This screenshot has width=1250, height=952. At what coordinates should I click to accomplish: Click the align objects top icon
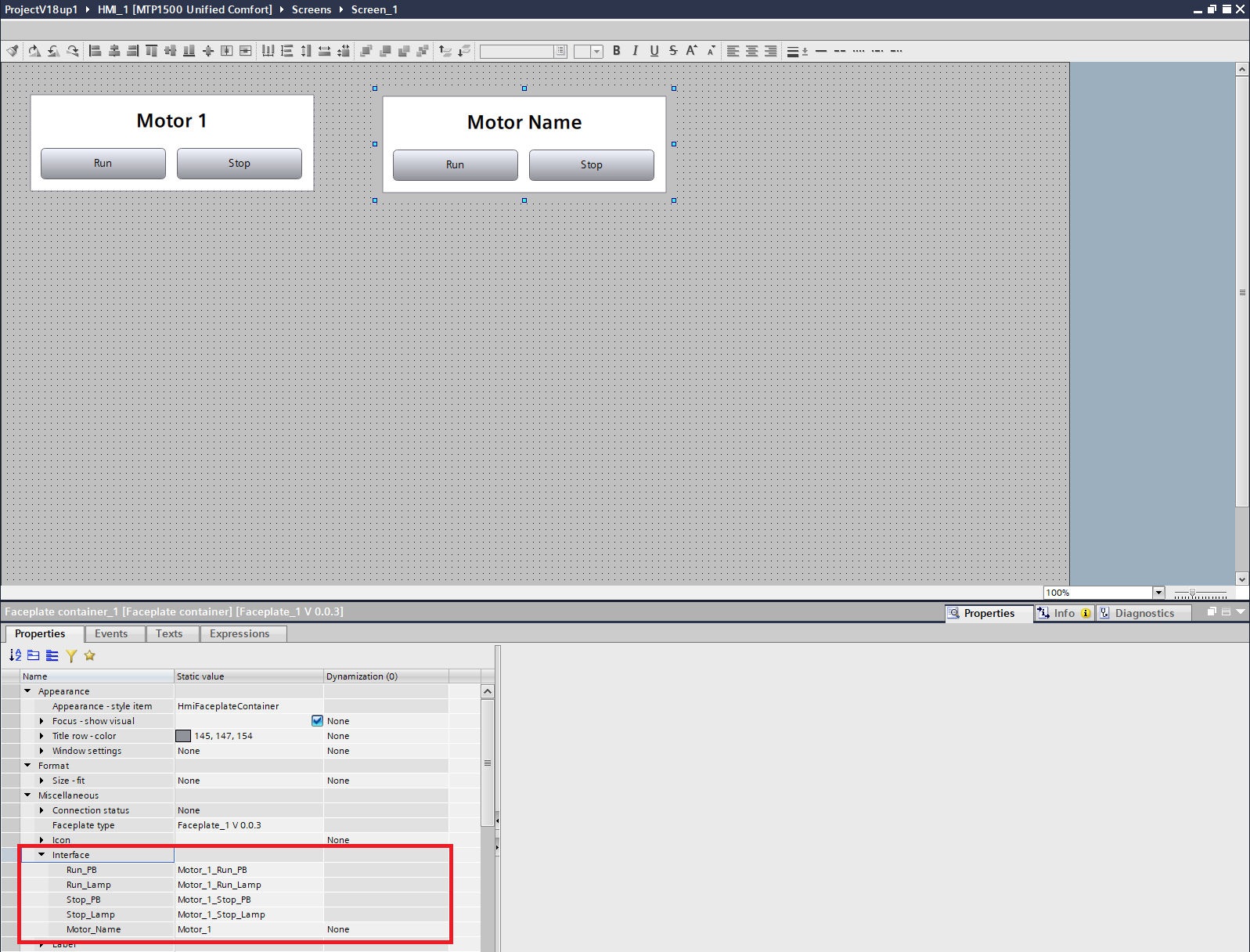pos(152,51)
